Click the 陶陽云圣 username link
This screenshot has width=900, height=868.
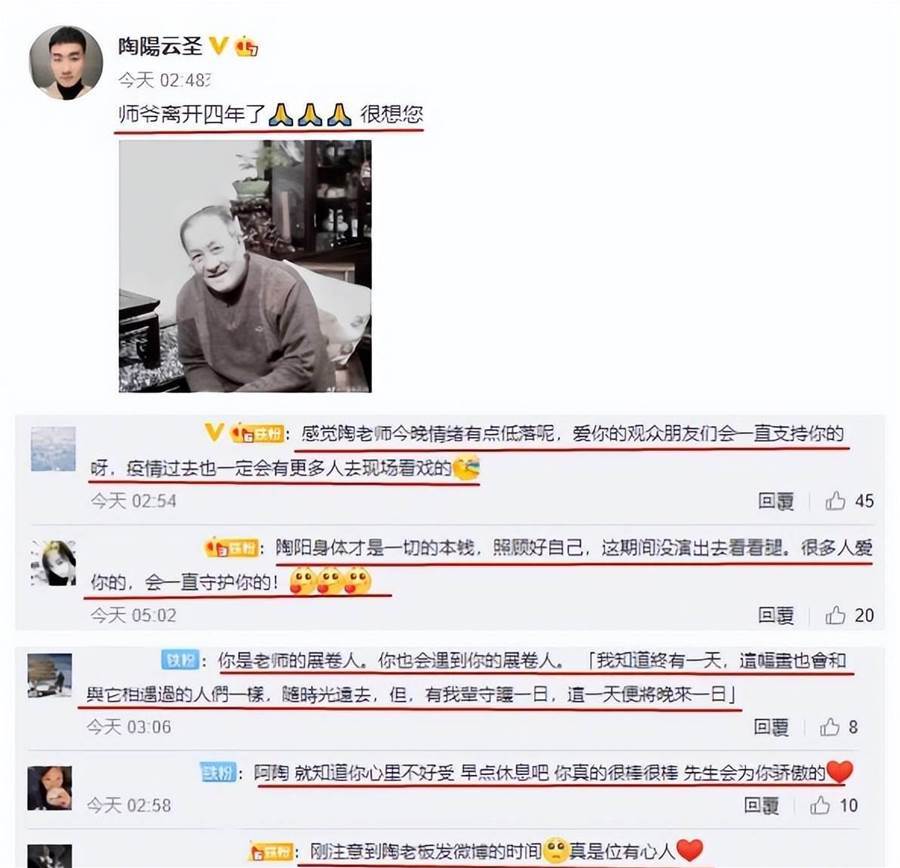pyautogui.click(x=160, y=46)
